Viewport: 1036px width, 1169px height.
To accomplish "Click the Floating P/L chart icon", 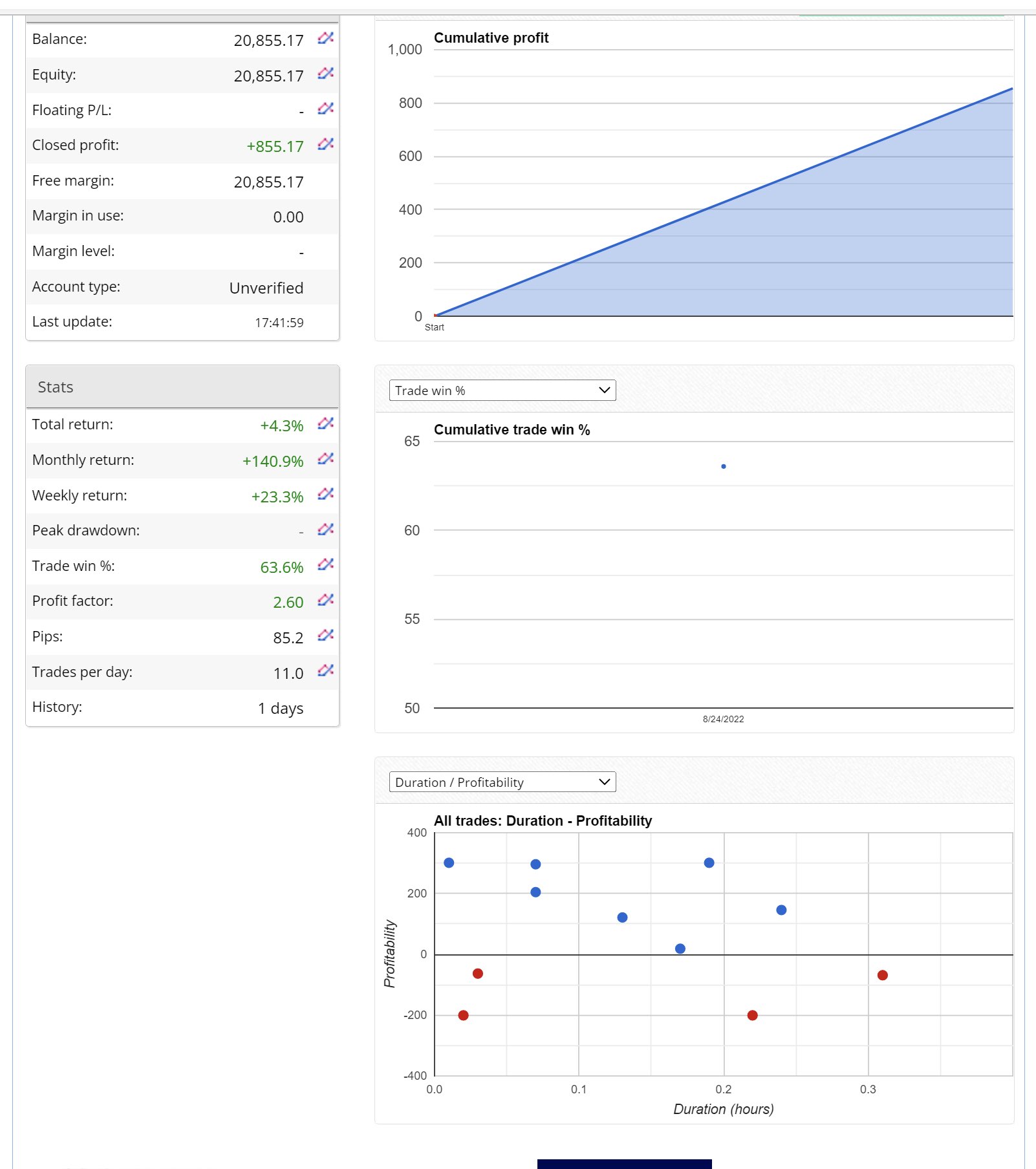I will [x=325, y=109].
